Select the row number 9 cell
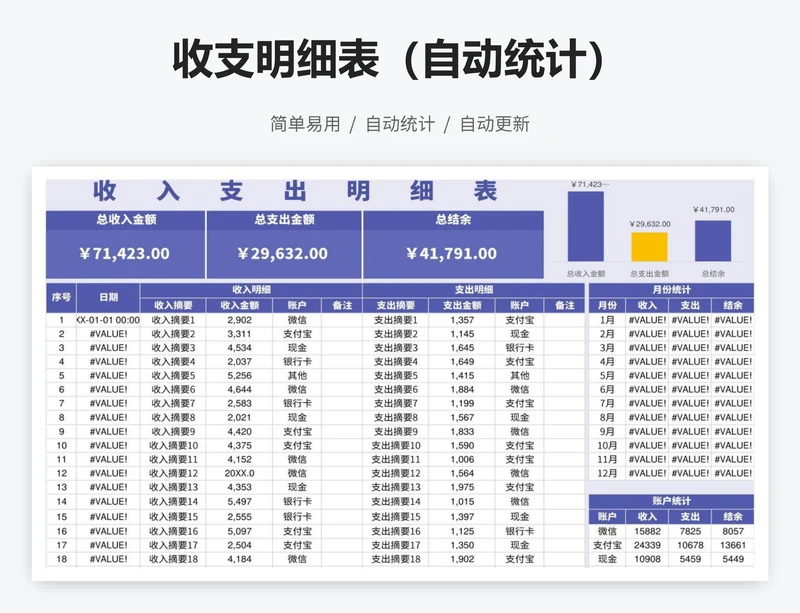This screenshot has height=613, width=800. [x=61, y=431]
